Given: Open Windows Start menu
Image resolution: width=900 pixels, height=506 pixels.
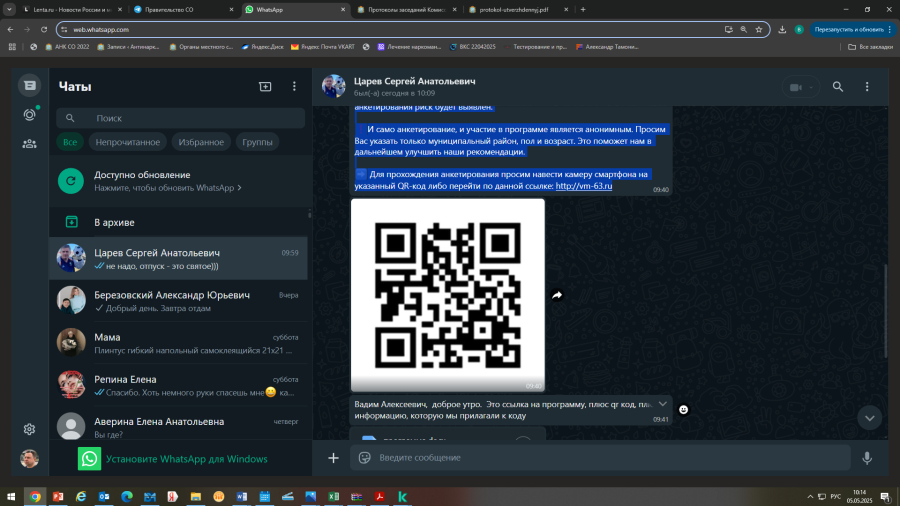Looking at the screenshot, I should click(11, 496).
